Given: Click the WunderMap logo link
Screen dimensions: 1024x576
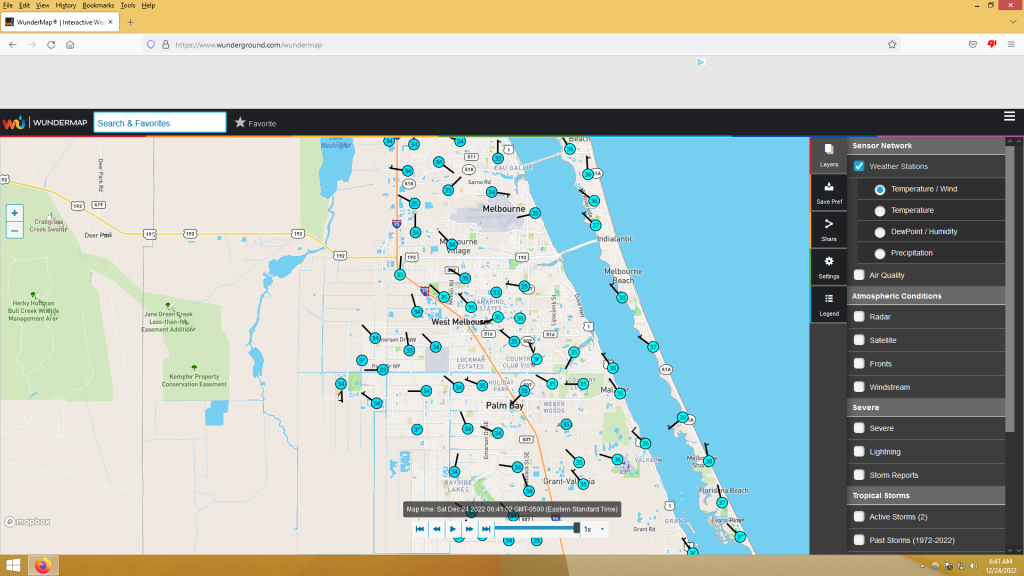Looking at the screenshot, I should point(45,123).
